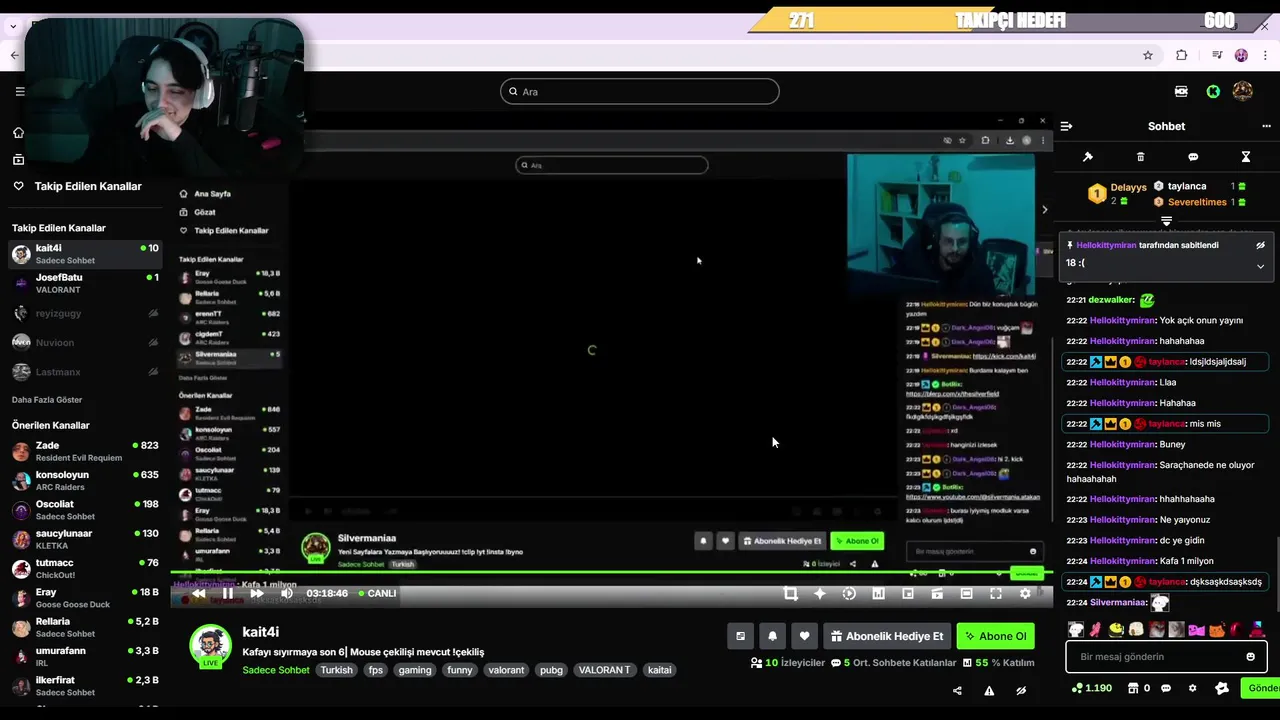This screenshot has width=1280, height=720.
Task: Report the stream via warning triangle
Action: tap(989, 690)
